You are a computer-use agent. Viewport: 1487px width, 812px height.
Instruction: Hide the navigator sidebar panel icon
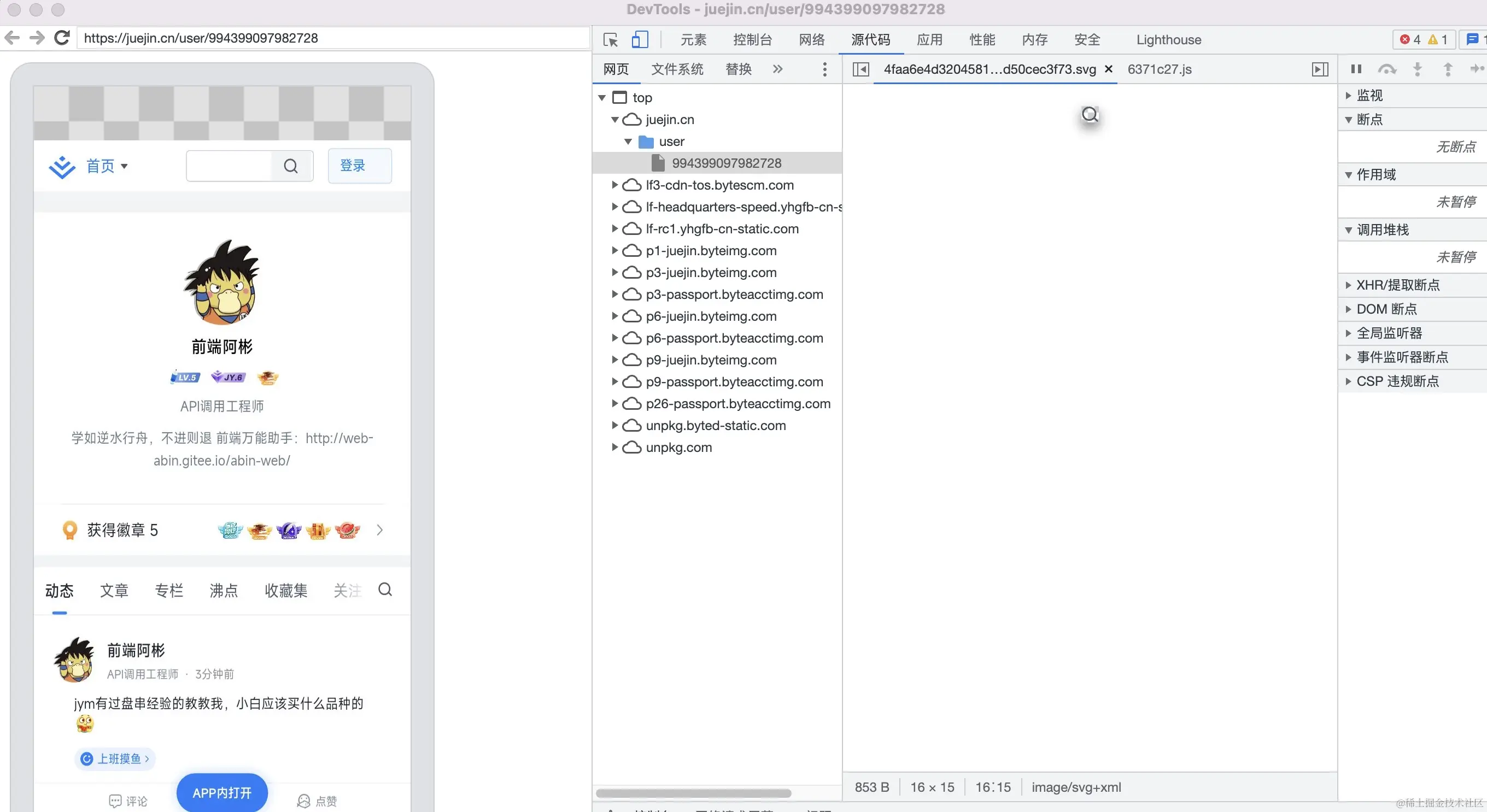pos(860,69)
